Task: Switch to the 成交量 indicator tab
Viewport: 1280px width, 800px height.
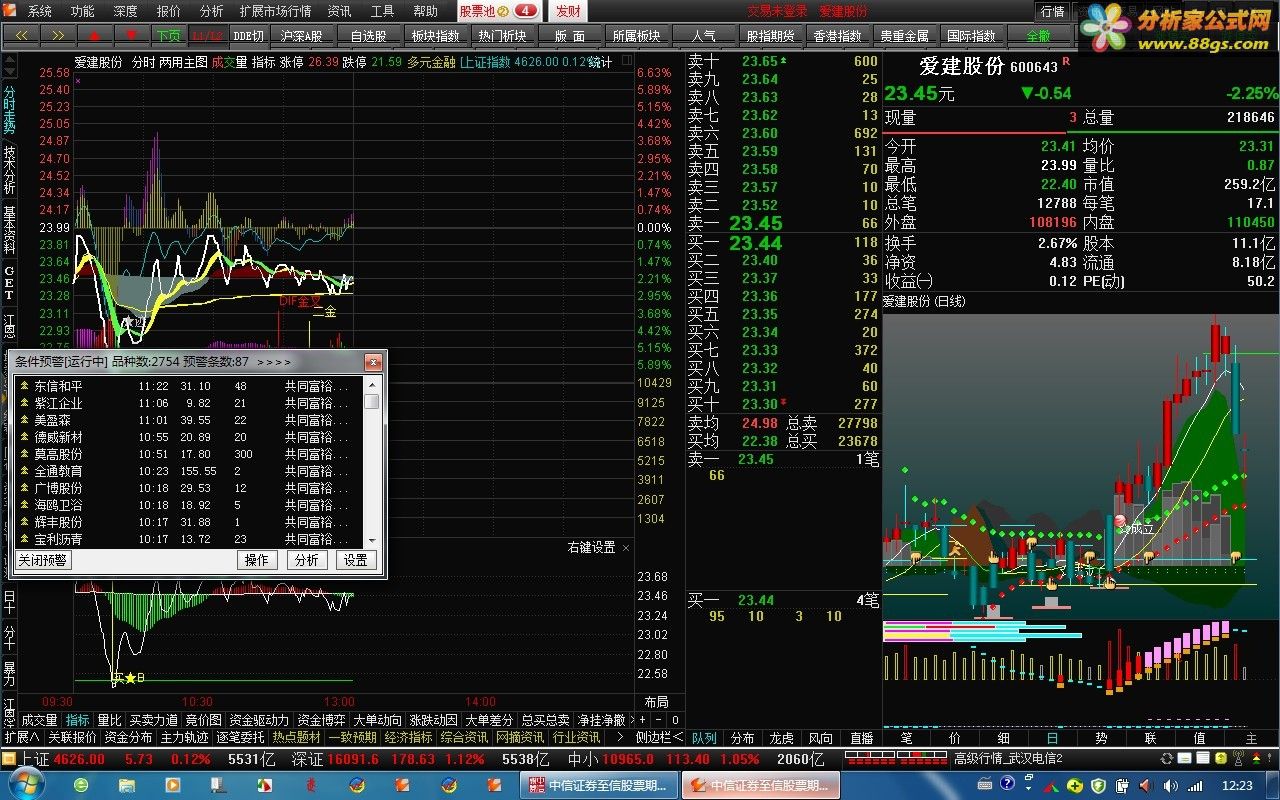Action: point(39,720)
